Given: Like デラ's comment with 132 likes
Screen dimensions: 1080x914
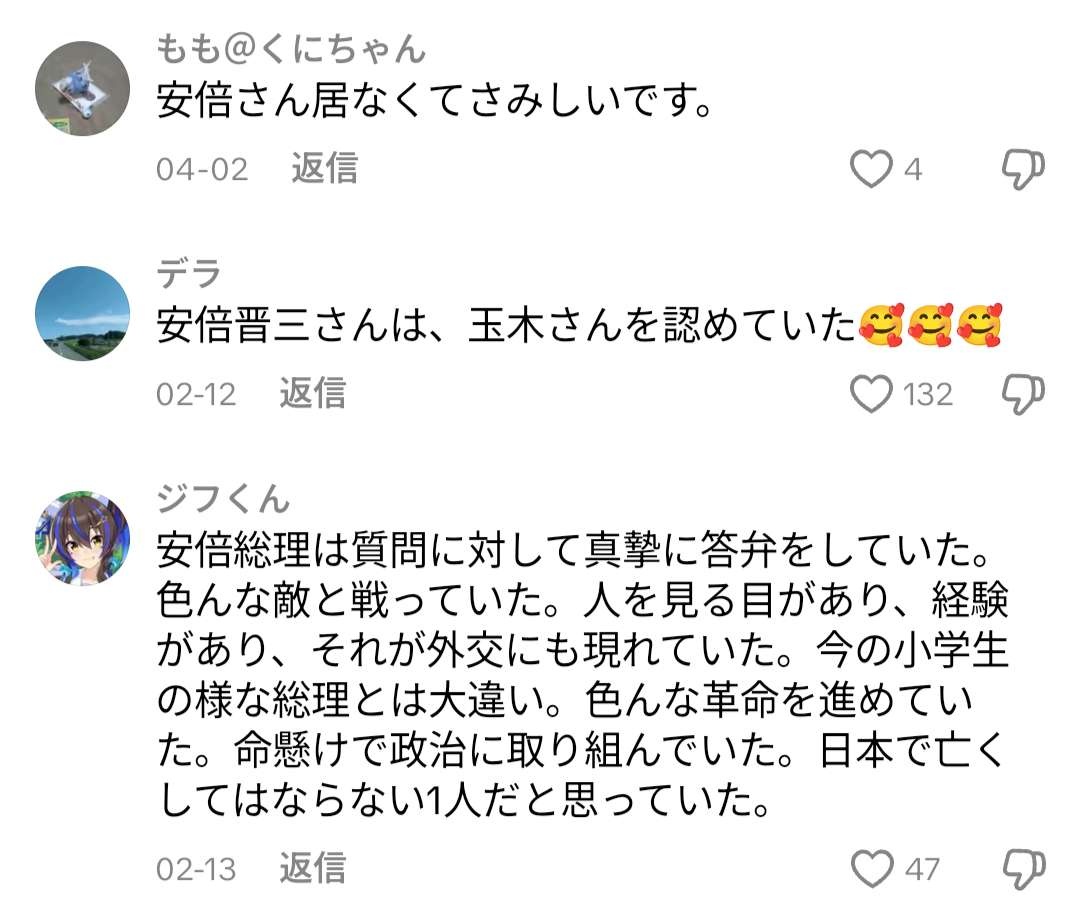Looking at the screenshot, I should 871,395.
